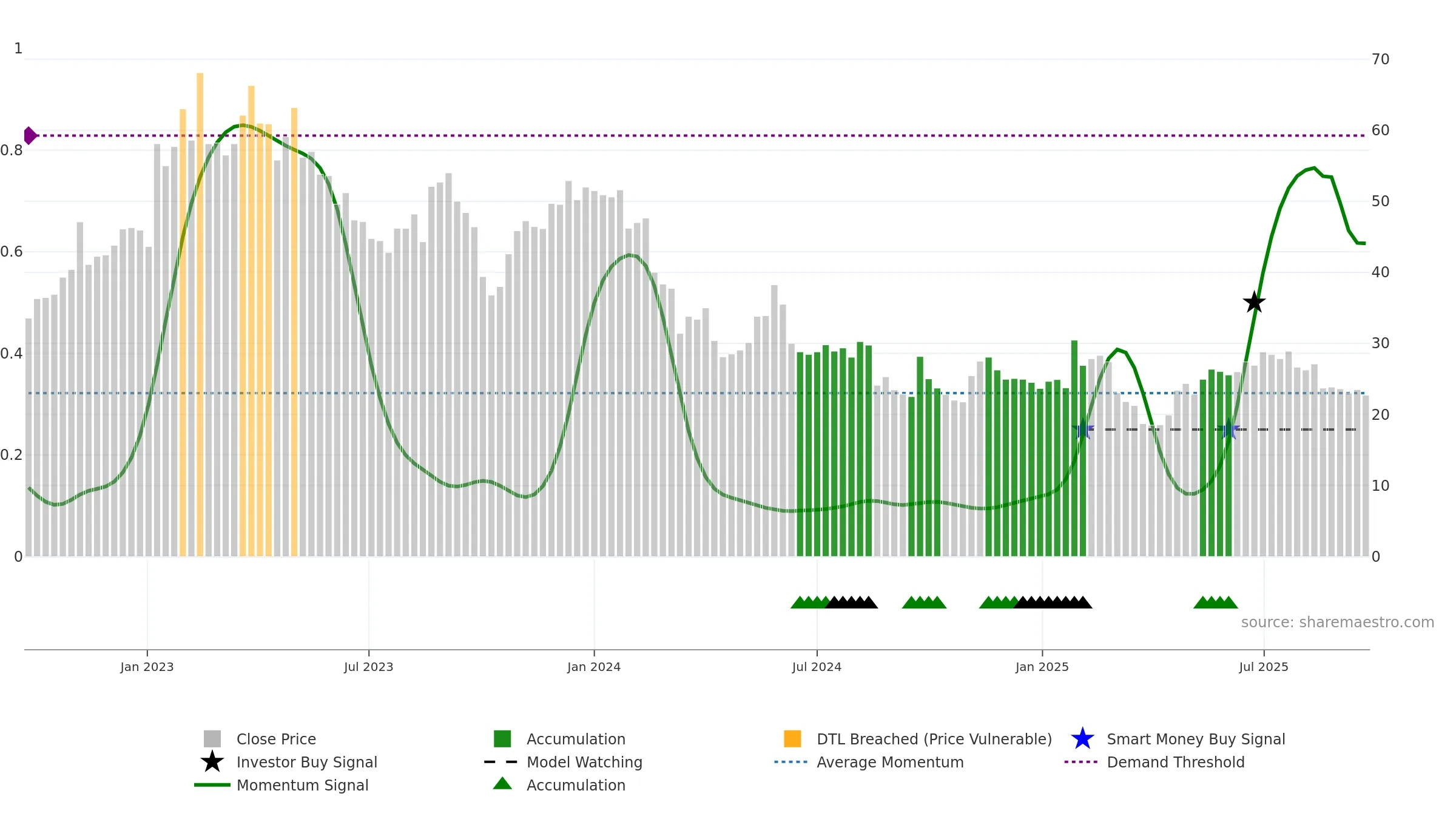Click the Jan 2023 axis label
This screenshot has width=1456, height=819.
(147, 667)
